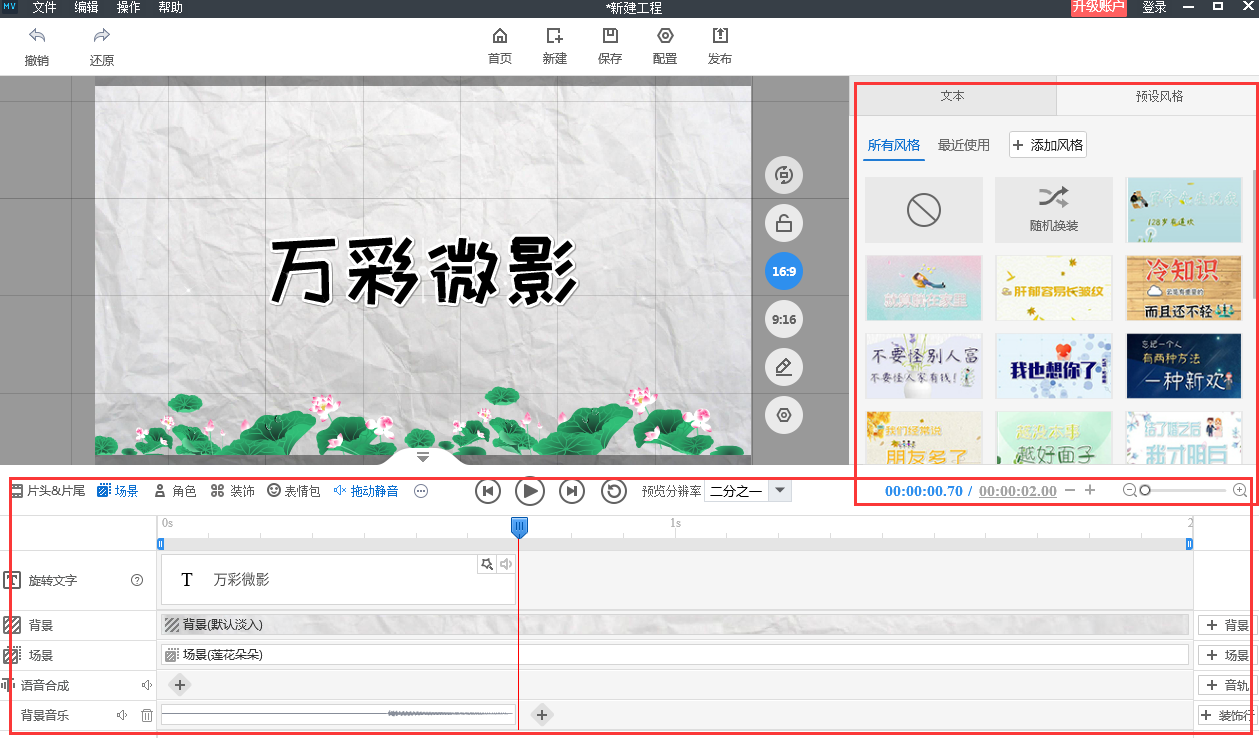The image size is (1259, 738).
Task: Open 配置 settings icon
Action: coord(665,36)
